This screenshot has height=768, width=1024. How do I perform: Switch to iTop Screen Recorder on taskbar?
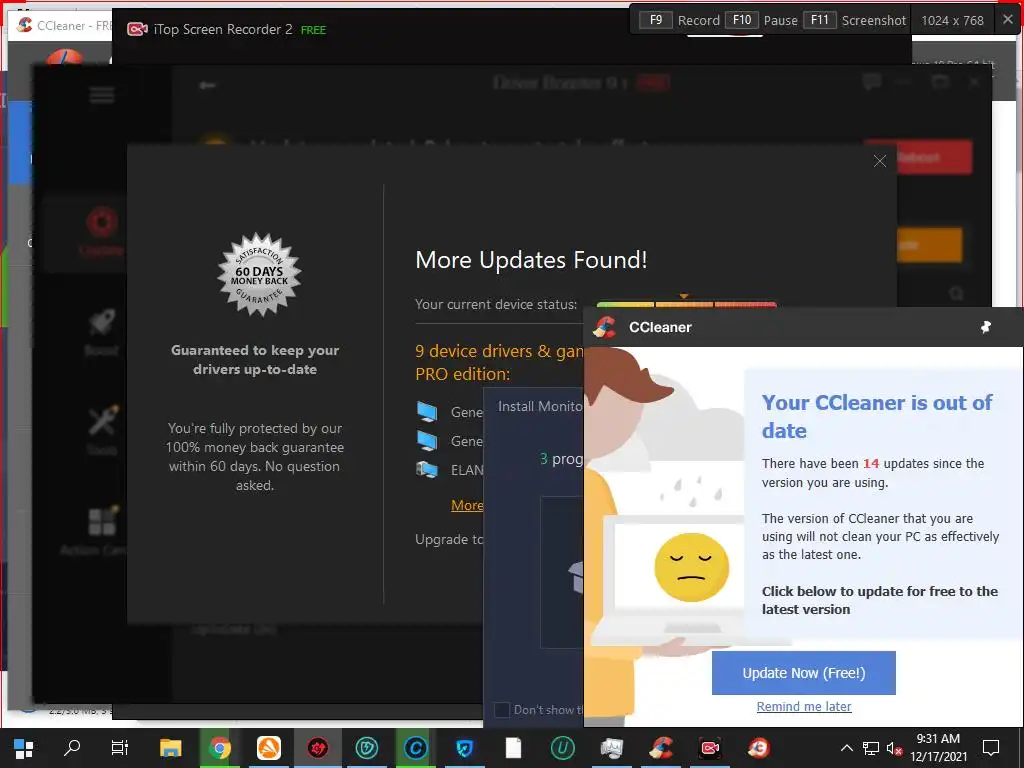click(x=710, y=748)
